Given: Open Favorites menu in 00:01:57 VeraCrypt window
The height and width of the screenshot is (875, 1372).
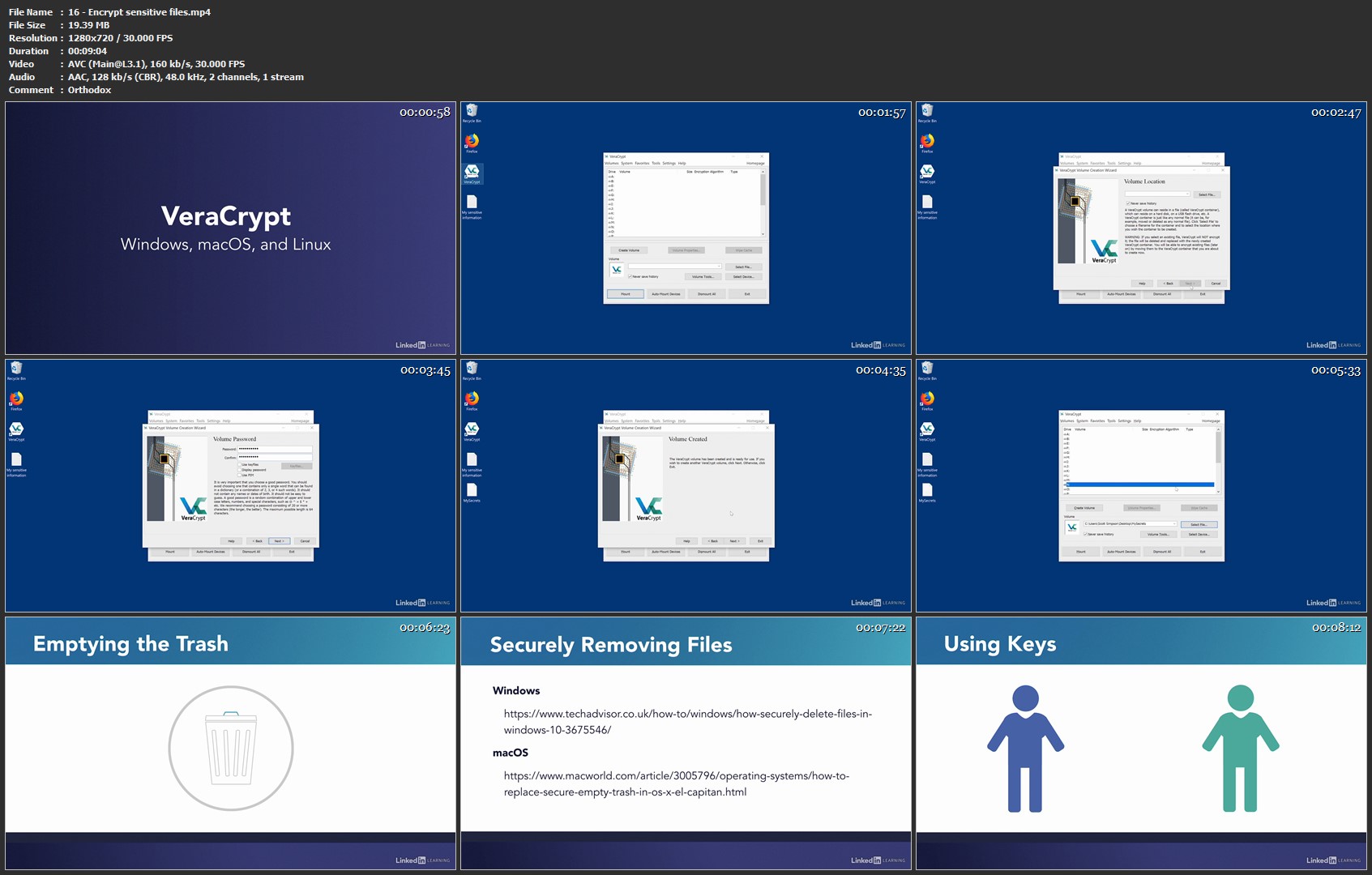Looking at the screenshot, I should [642, 163].
